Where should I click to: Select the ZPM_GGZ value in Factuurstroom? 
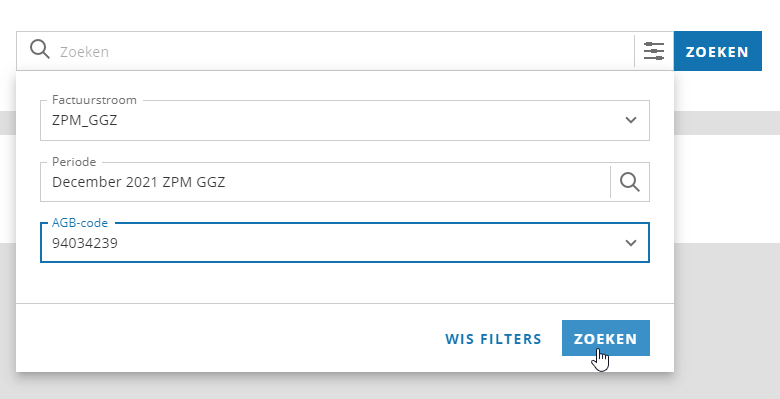pos(85,120)
